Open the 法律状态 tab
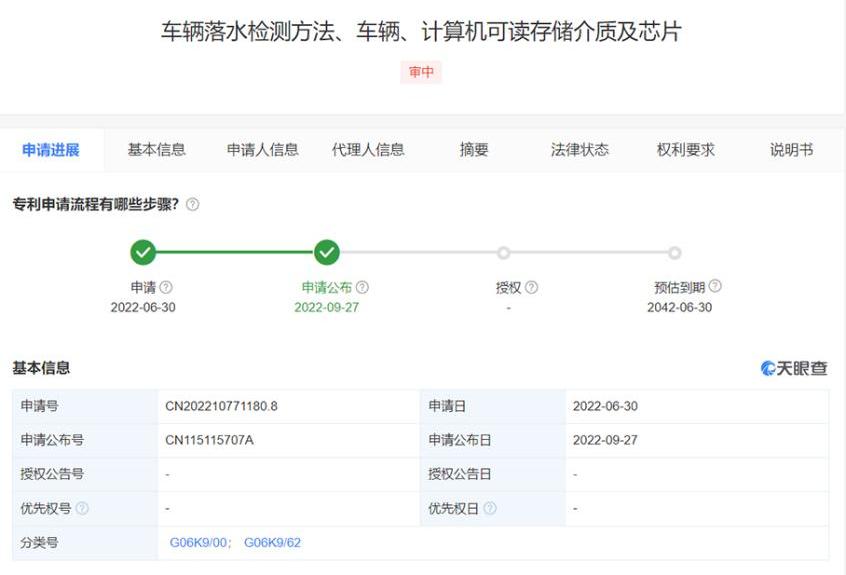The image size is (846, 575). click(579, 150)
